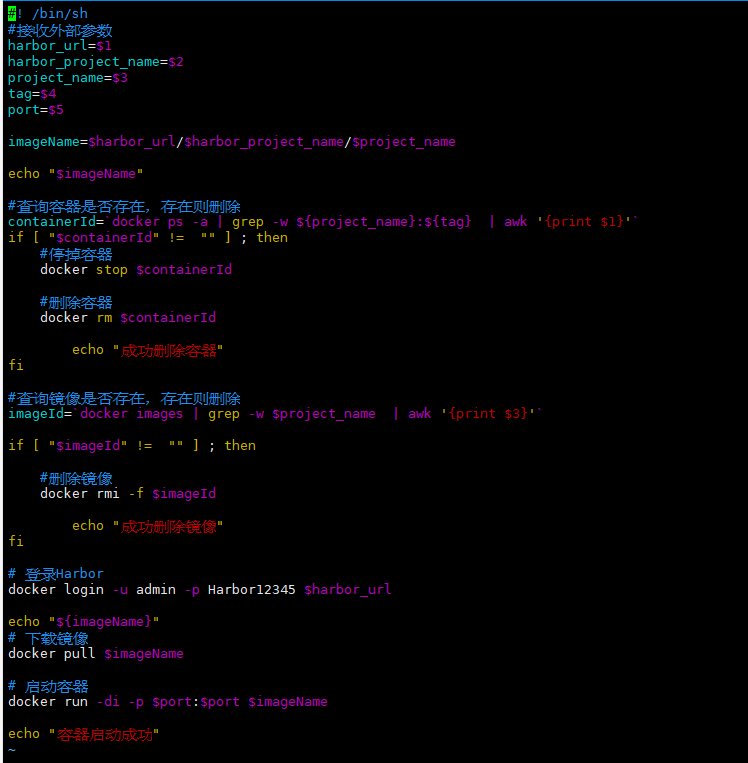The image size is (748, 763).
Task: Click the comment '#查询容器是否存在，存在则删除'
Action: tap(124, 206)
